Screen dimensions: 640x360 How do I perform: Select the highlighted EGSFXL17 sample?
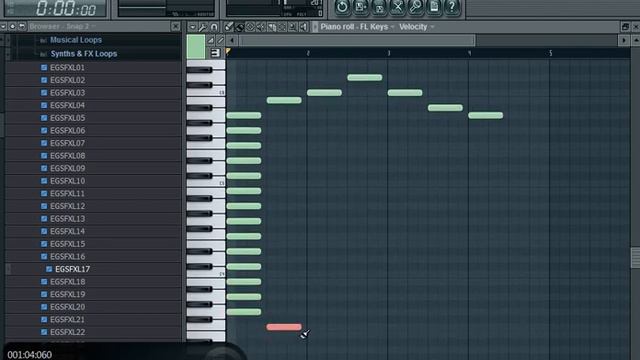72,269
